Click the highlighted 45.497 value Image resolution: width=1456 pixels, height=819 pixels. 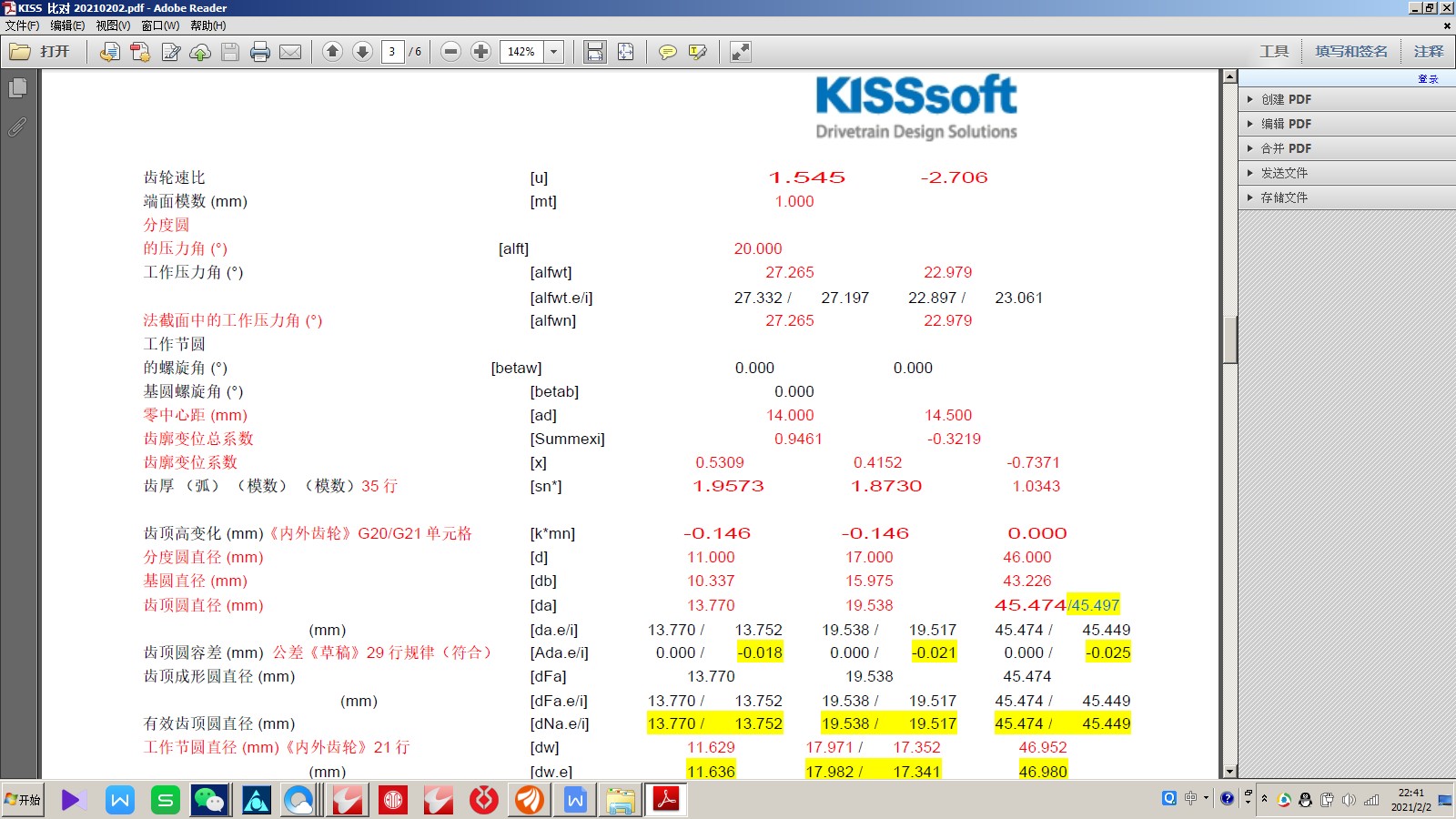point(1095,605)
